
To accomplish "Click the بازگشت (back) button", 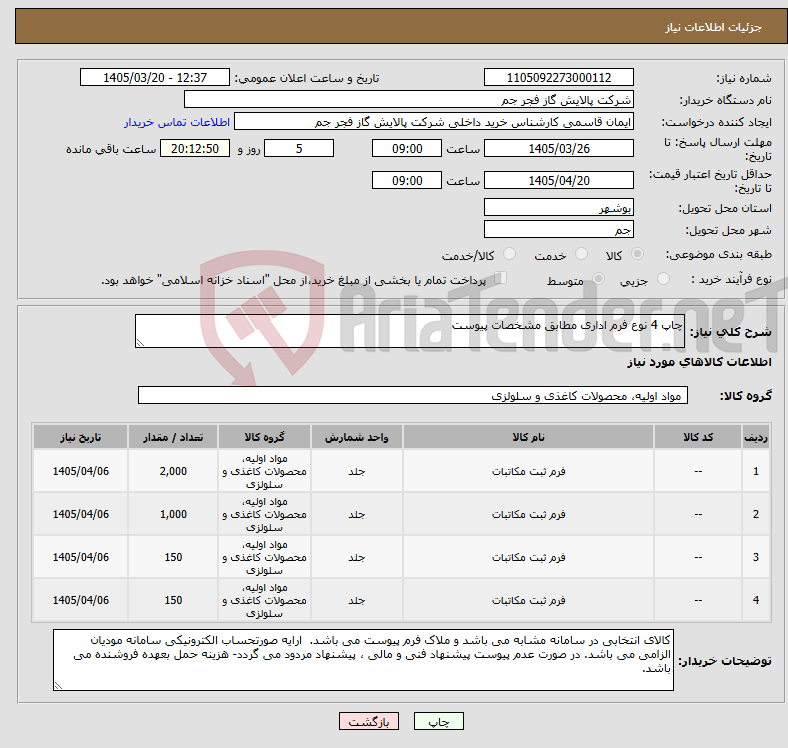I will pyautogui.click(x=369, y=721).
